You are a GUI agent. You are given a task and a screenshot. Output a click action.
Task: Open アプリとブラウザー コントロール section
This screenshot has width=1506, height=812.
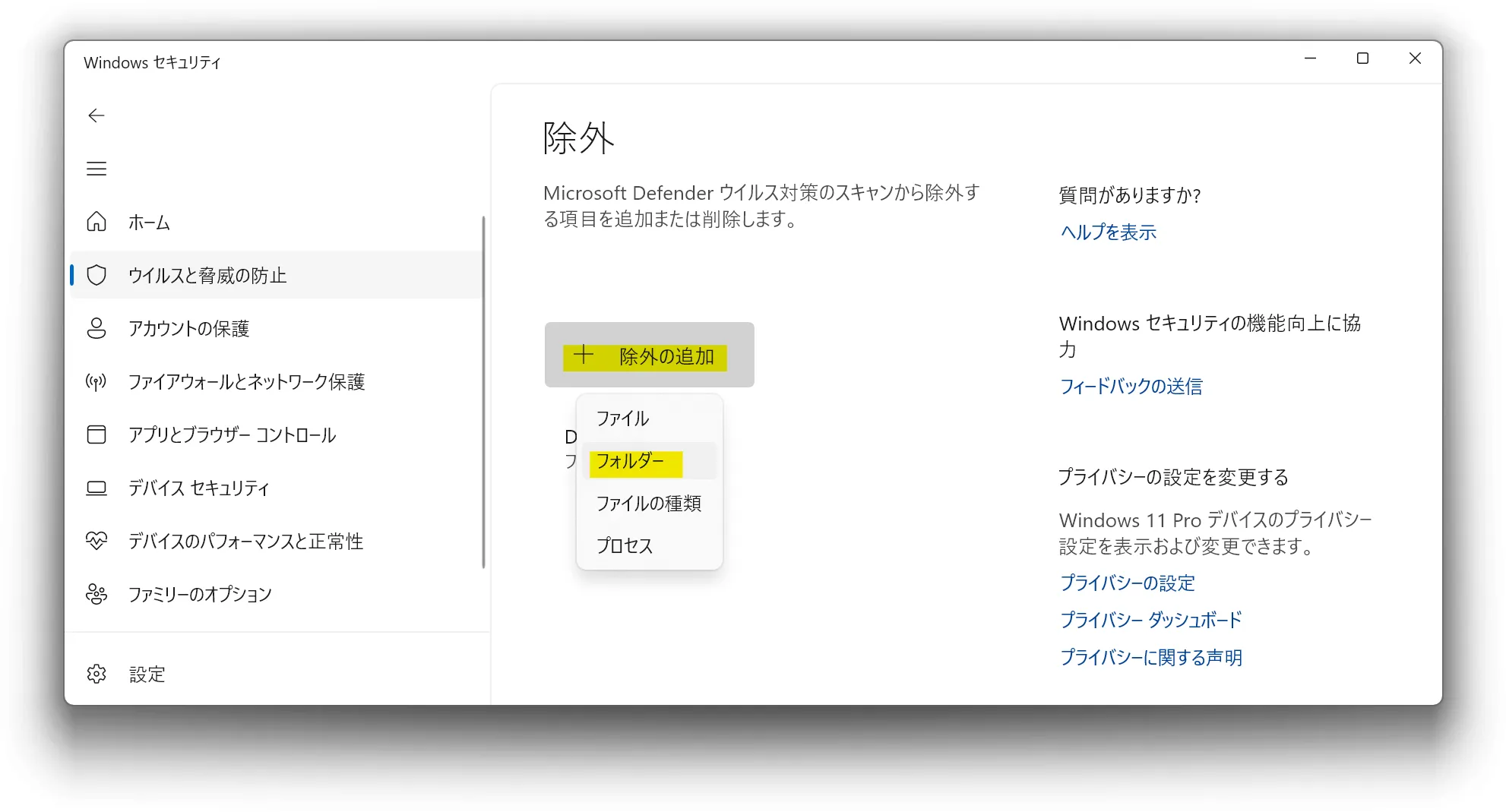tap(275, 434)
